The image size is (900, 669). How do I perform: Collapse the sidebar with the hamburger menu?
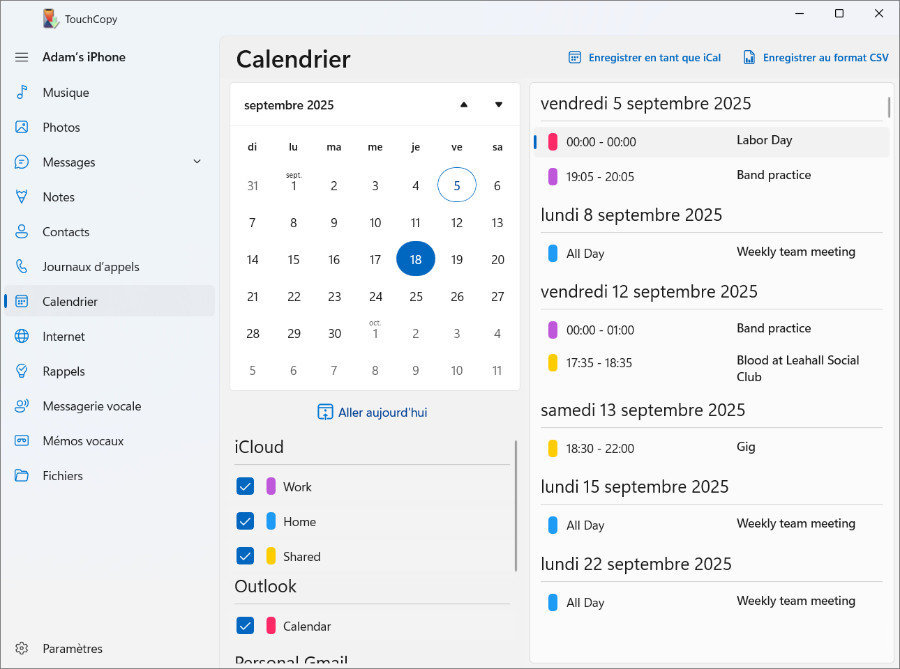point(20,57)
